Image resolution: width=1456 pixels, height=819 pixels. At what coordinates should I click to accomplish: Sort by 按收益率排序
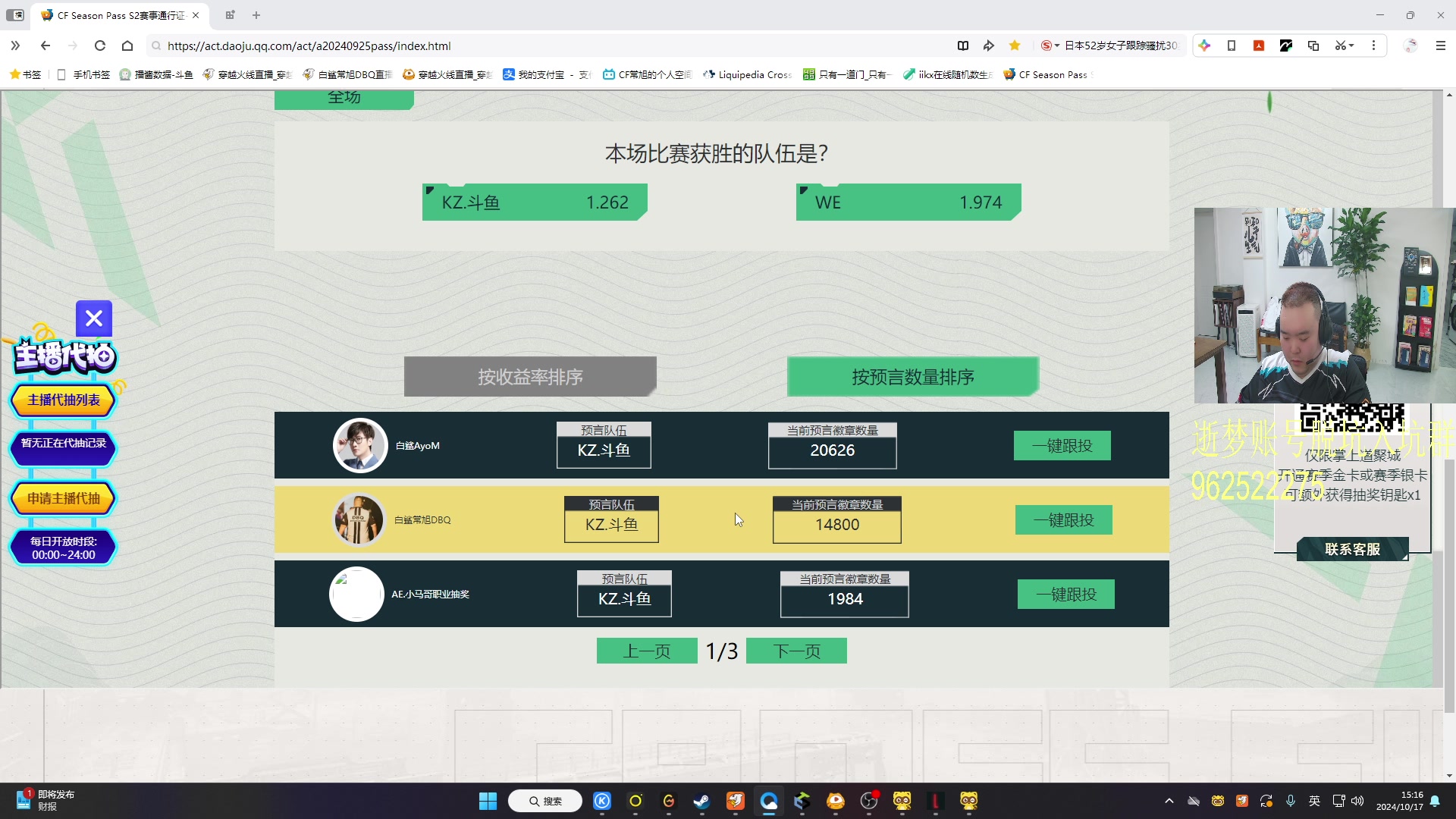530,377
